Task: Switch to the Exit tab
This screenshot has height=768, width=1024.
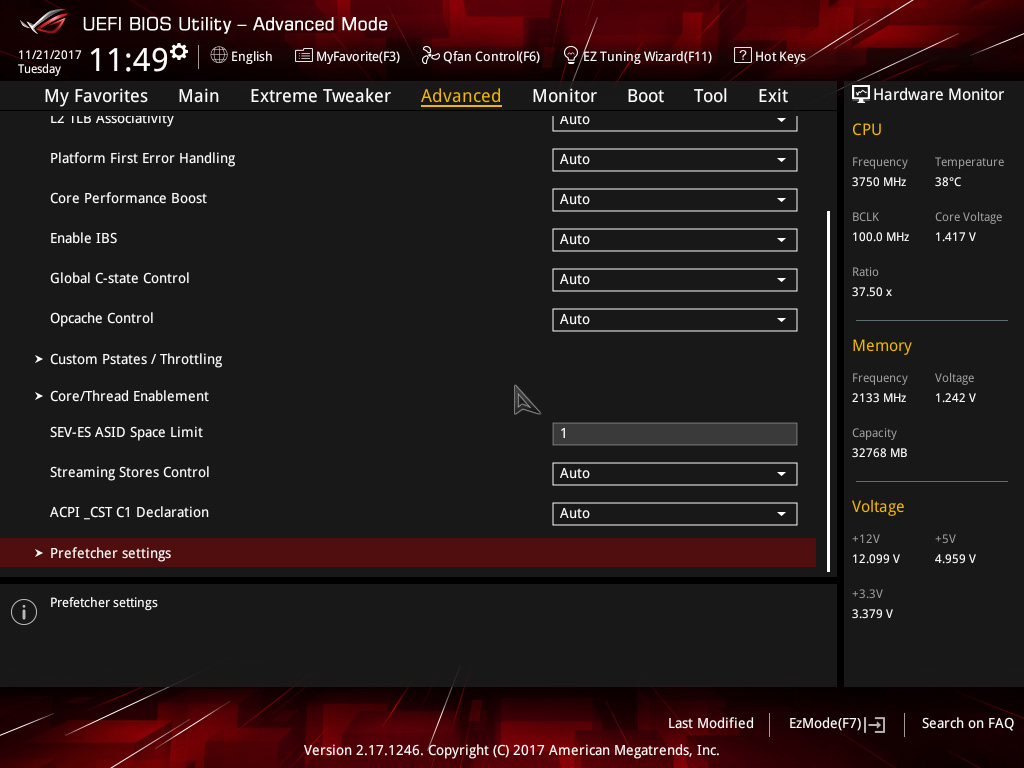Action: pos(773,95)
